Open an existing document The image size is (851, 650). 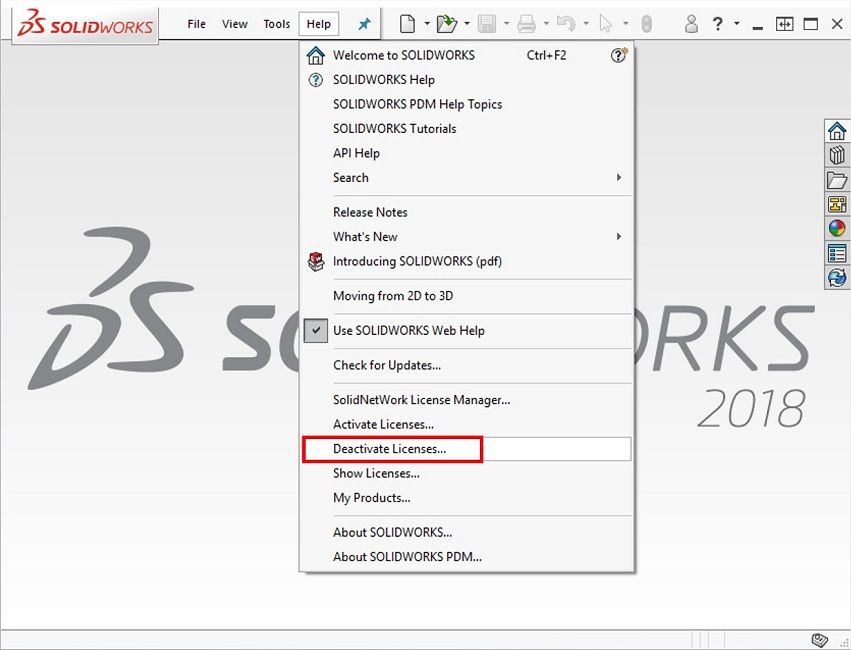(x=446, y=23)
